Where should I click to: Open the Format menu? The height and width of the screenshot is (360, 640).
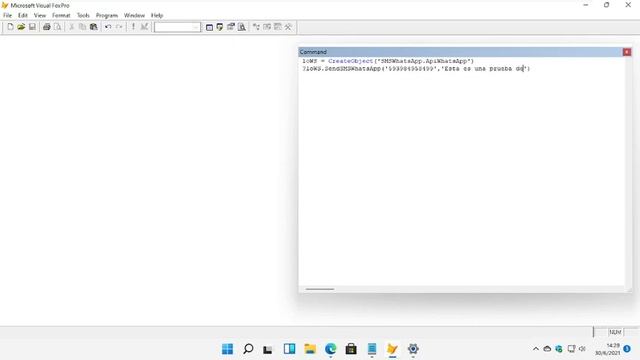61,15
